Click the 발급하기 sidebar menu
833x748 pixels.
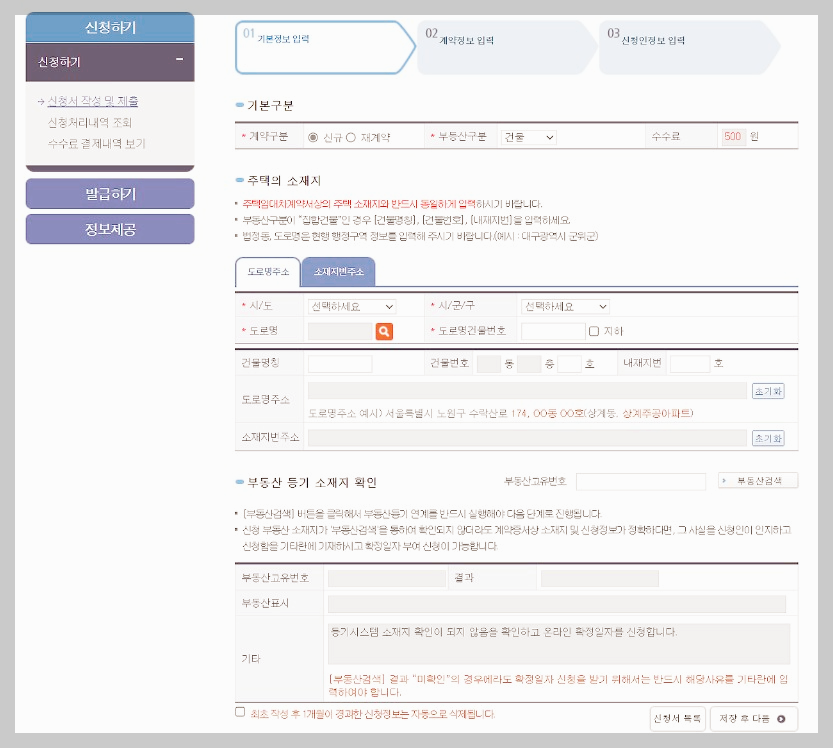point(108,192)
